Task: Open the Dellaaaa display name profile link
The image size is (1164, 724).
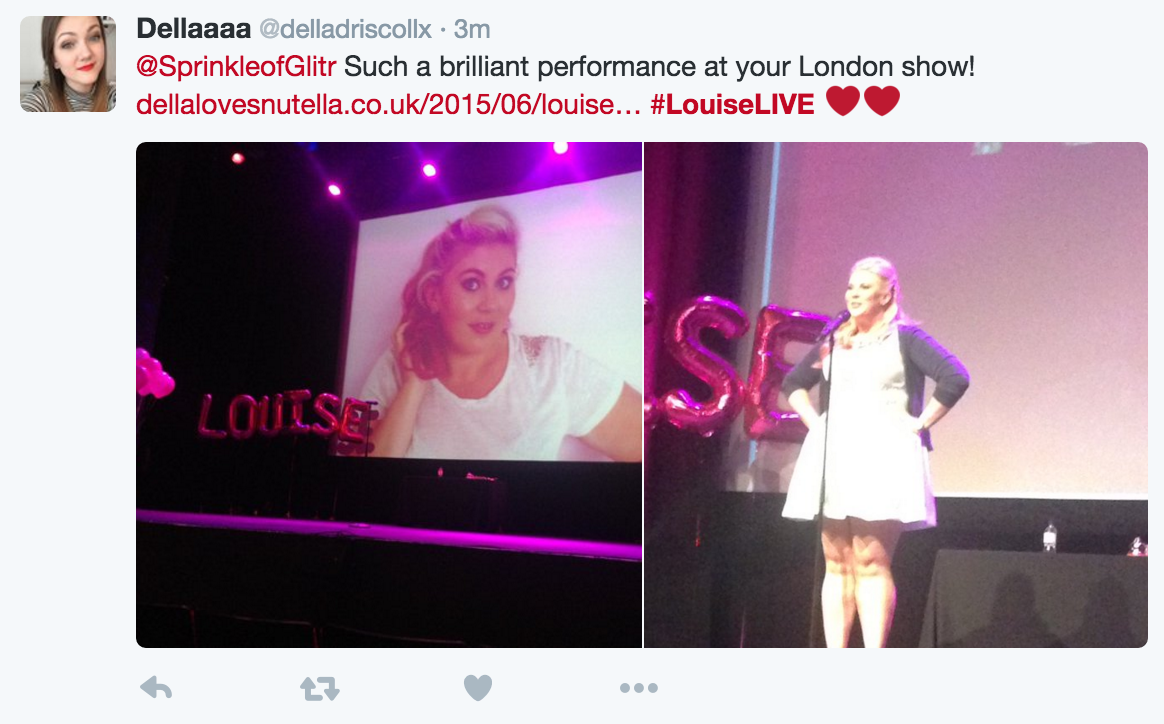Action: pos(193,29)
